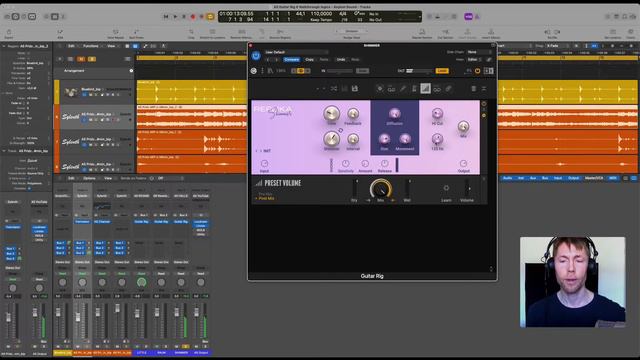Click the metronome icon in the Guitar Rig toolbar
Image resolution: width=640 pixels, height=360 pixels.
414,89
